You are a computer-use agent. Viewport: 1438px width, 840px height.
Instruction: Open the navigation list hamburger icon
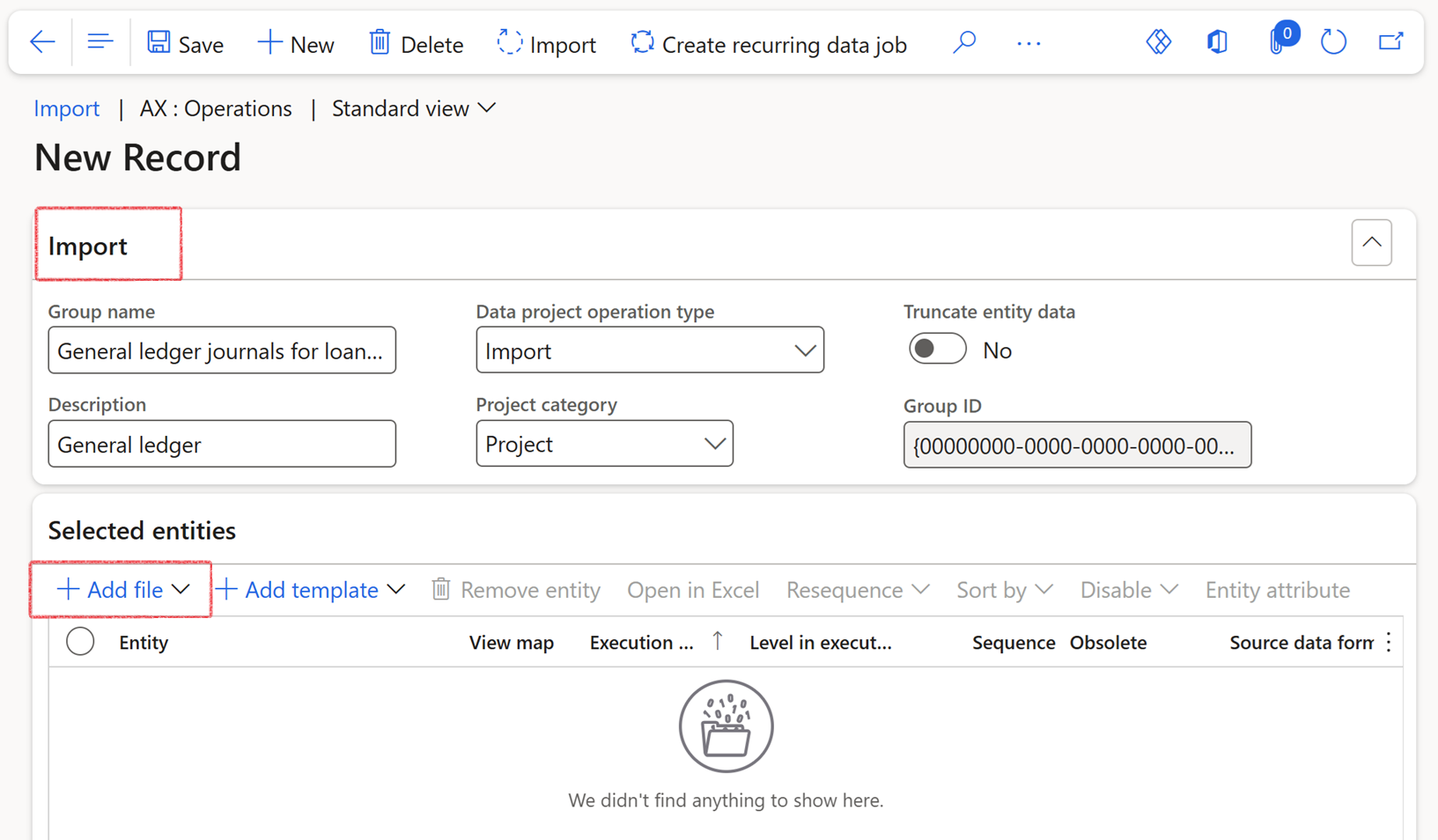point(100,42)
